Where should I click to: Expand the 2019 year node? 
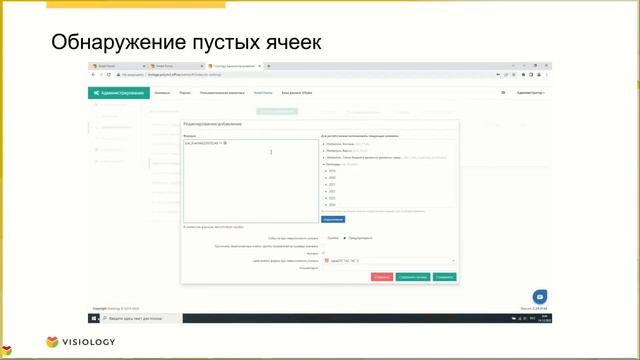coord(326,171)
